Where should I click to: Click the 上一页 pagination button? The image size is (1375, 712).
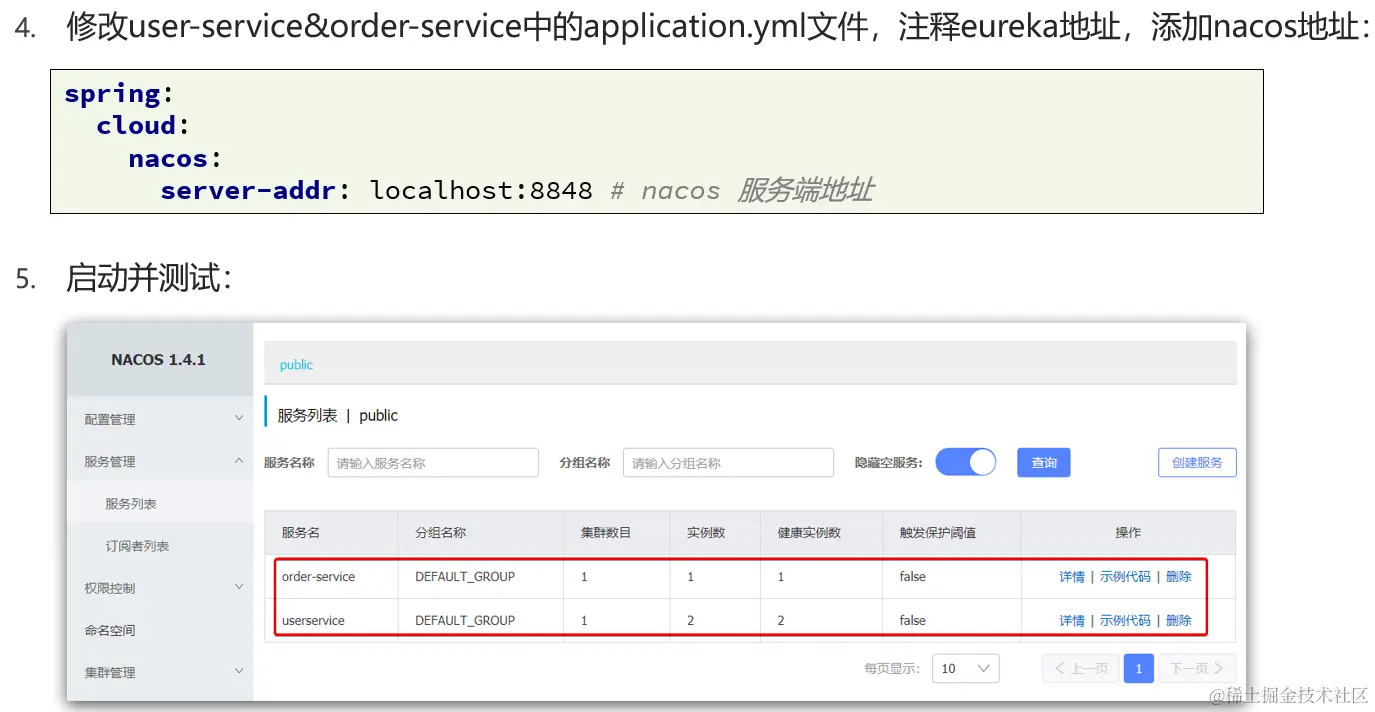[1081, 668]
